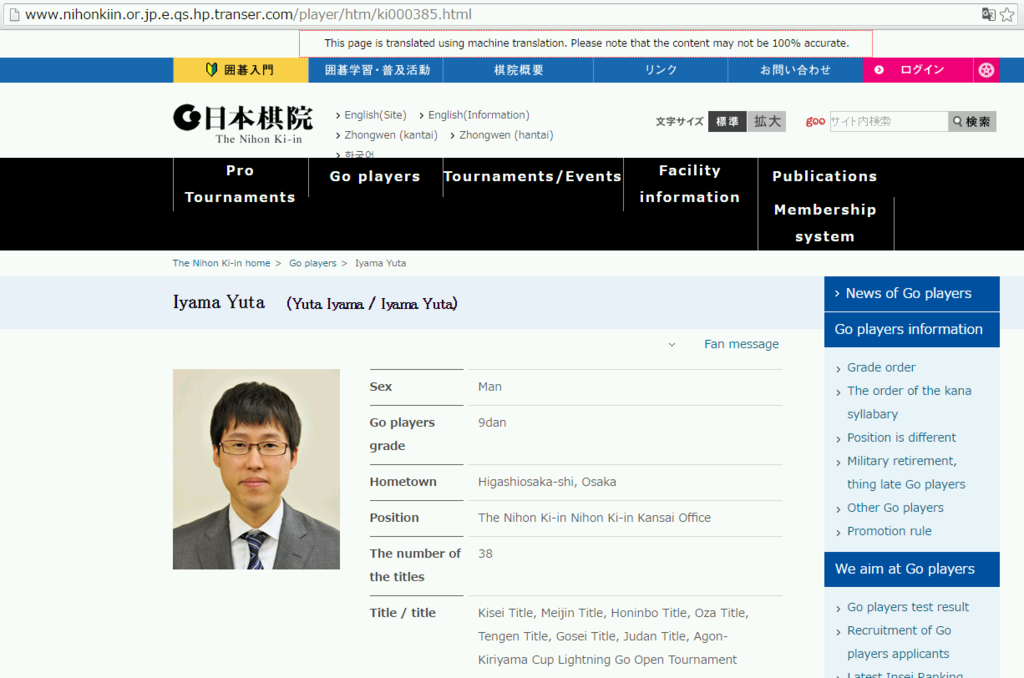
Task: Open the Membership system menu
Action: point(825,223)
